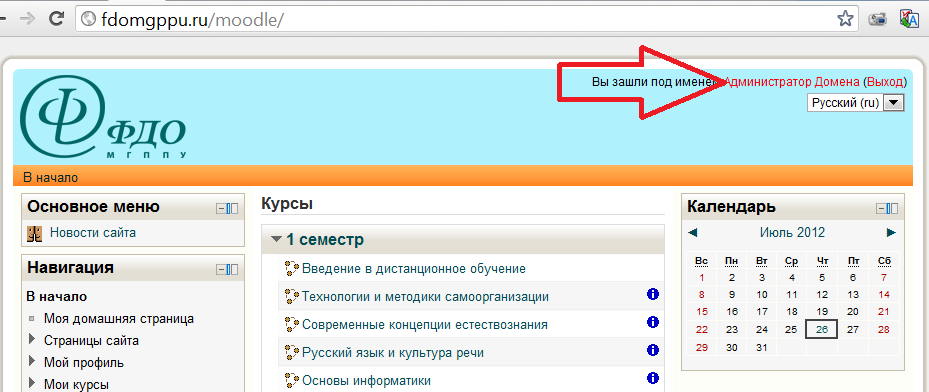Viewport: 929px width, 392px height.
Task: Collapse the Календарь block
Action: click(x=881, y=208)
